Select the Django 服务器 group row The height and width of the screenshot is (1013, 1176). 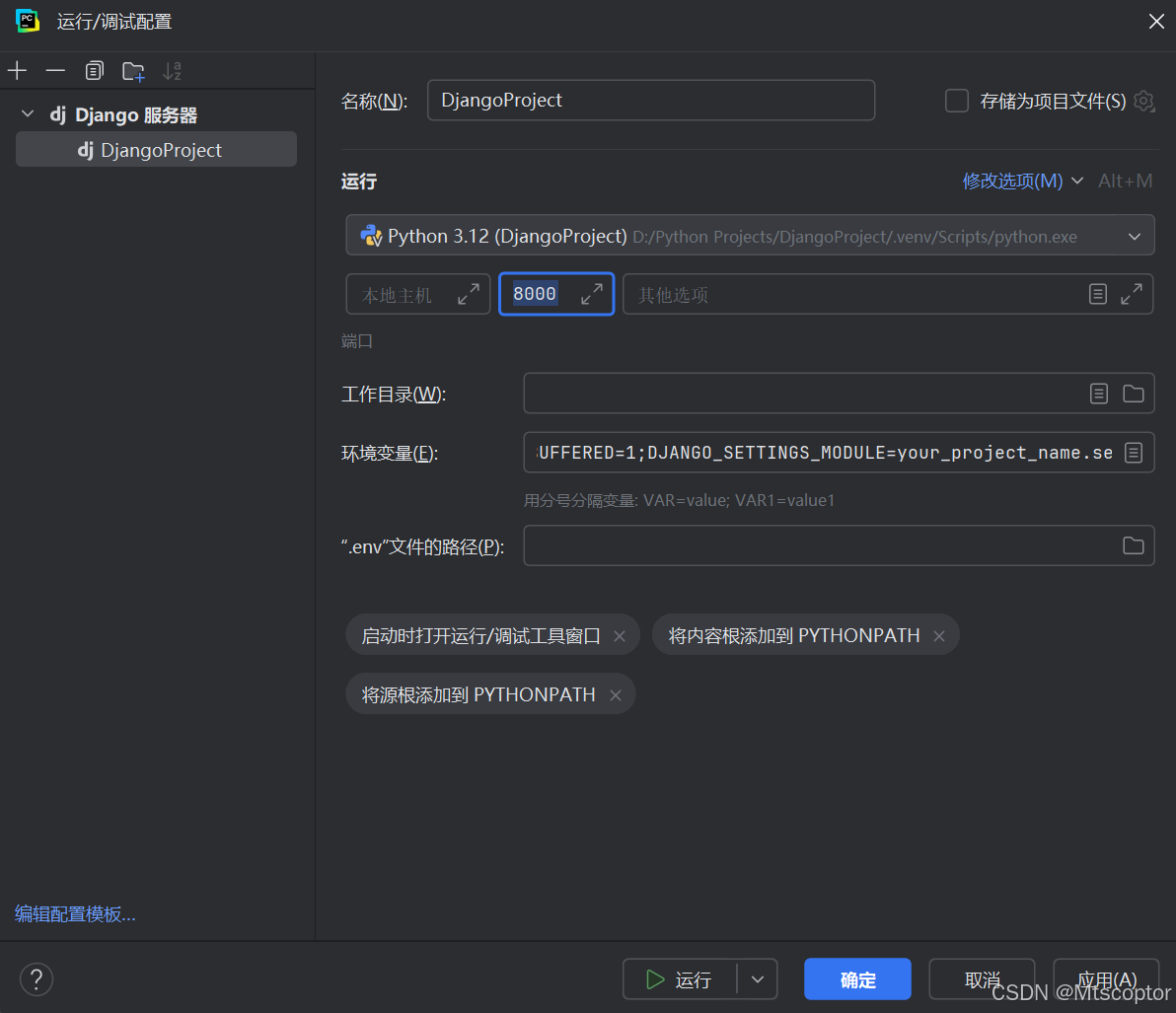point(158,114)
